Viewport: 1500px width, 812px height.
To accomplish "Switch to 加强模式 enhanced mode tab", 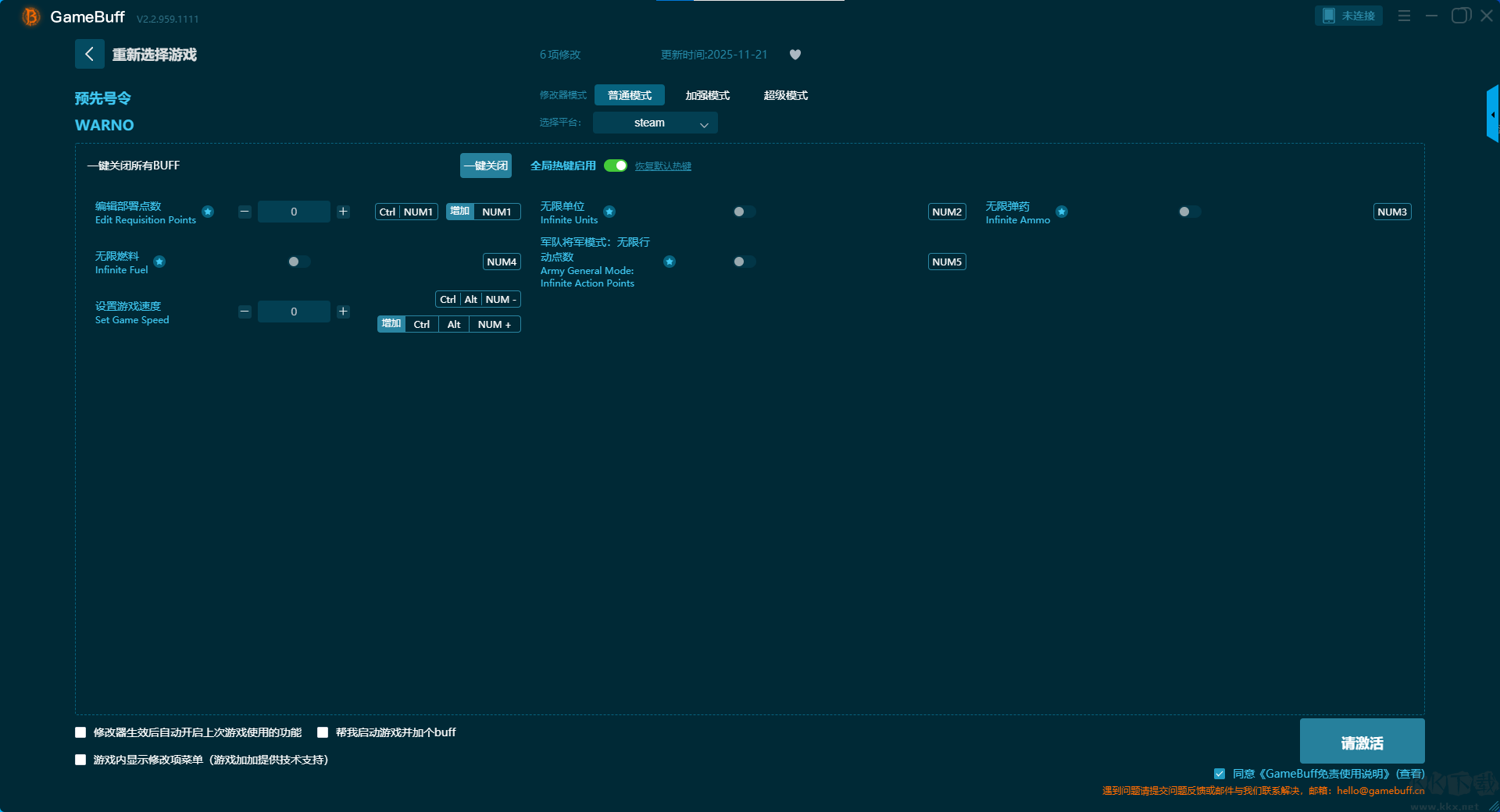I will pos(707,95).
